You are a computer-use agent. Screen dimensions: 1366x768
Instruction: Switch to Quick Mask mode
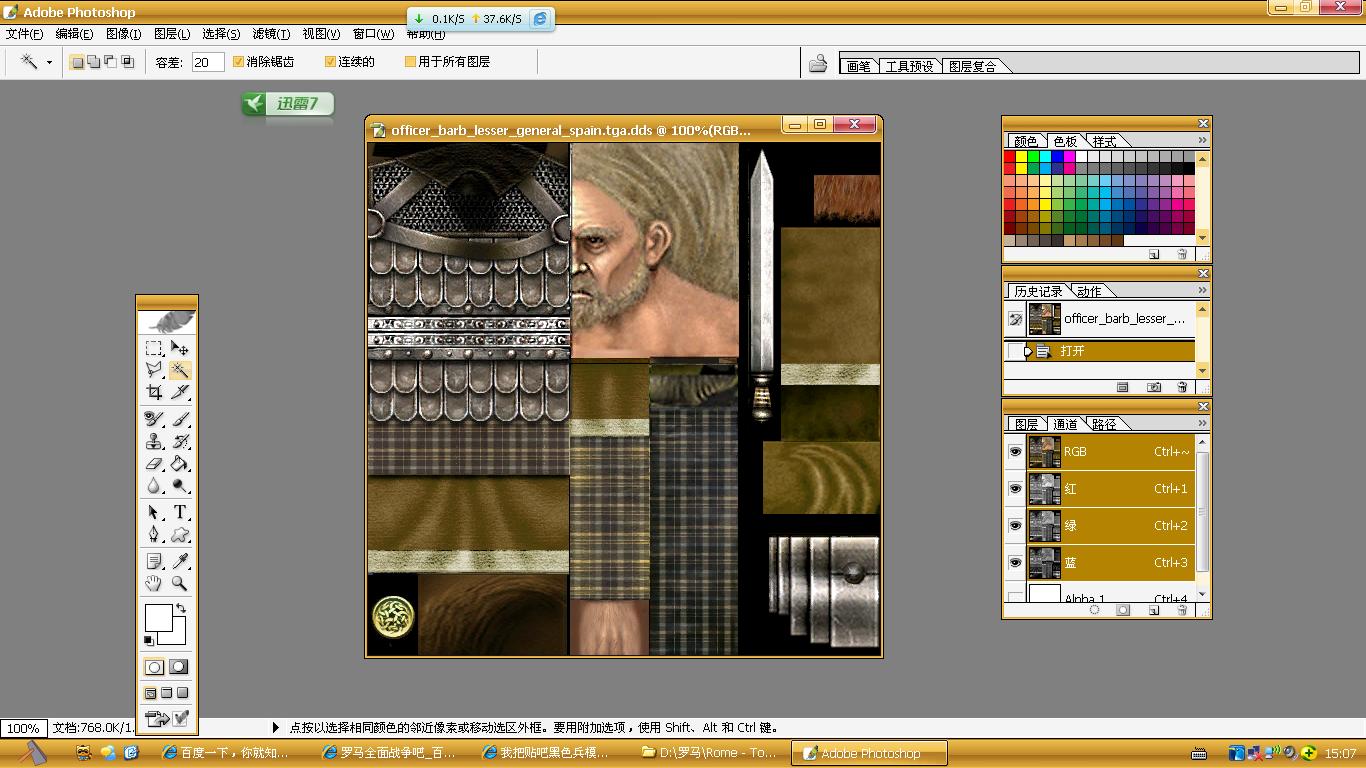[x=179, y=667]
